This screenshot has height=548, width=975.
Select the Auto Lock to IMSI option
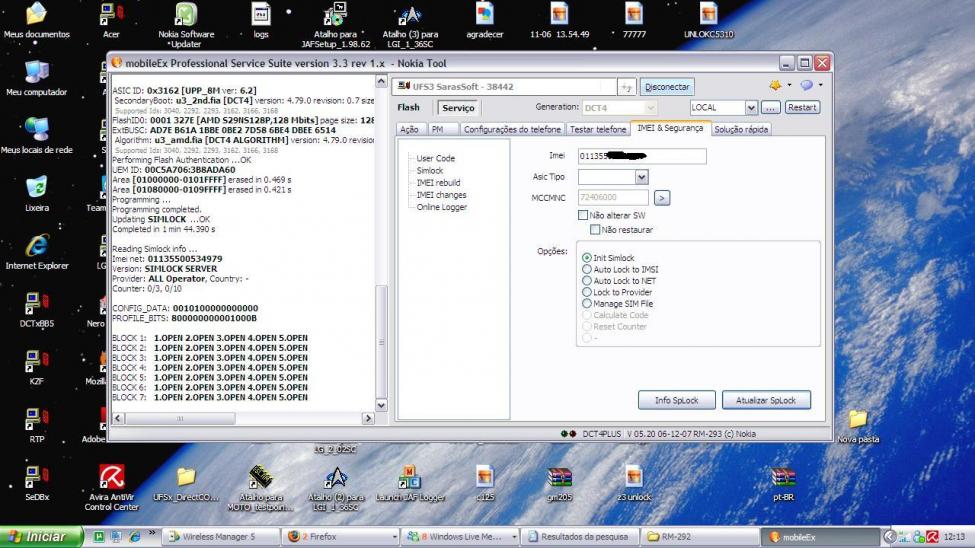coord(586,269)
